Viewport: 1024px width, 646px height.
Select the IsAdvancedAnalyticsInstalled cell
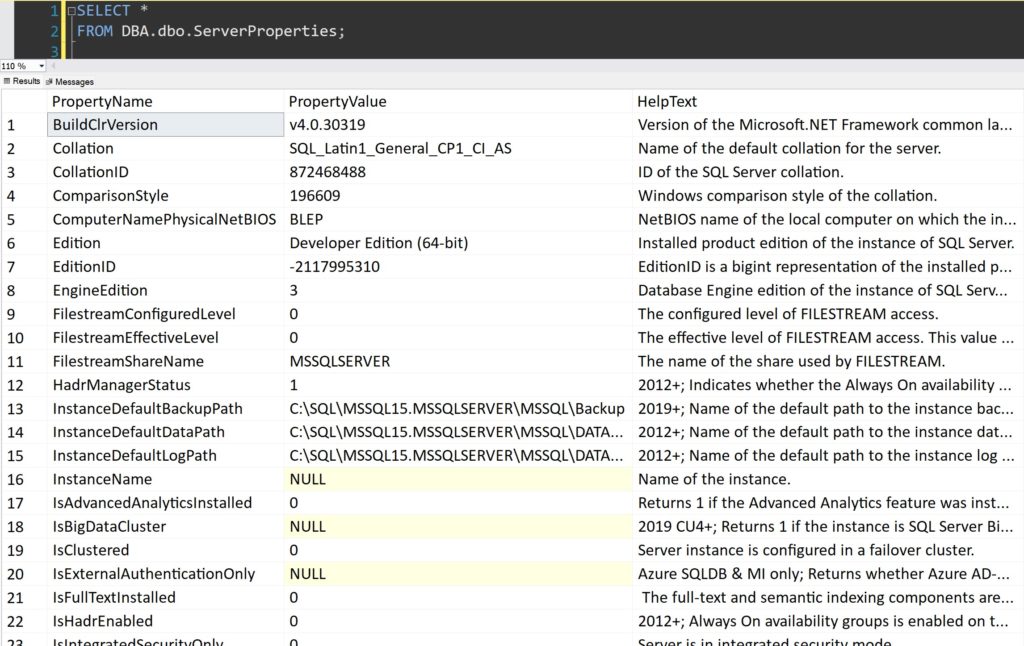point(166,502)
